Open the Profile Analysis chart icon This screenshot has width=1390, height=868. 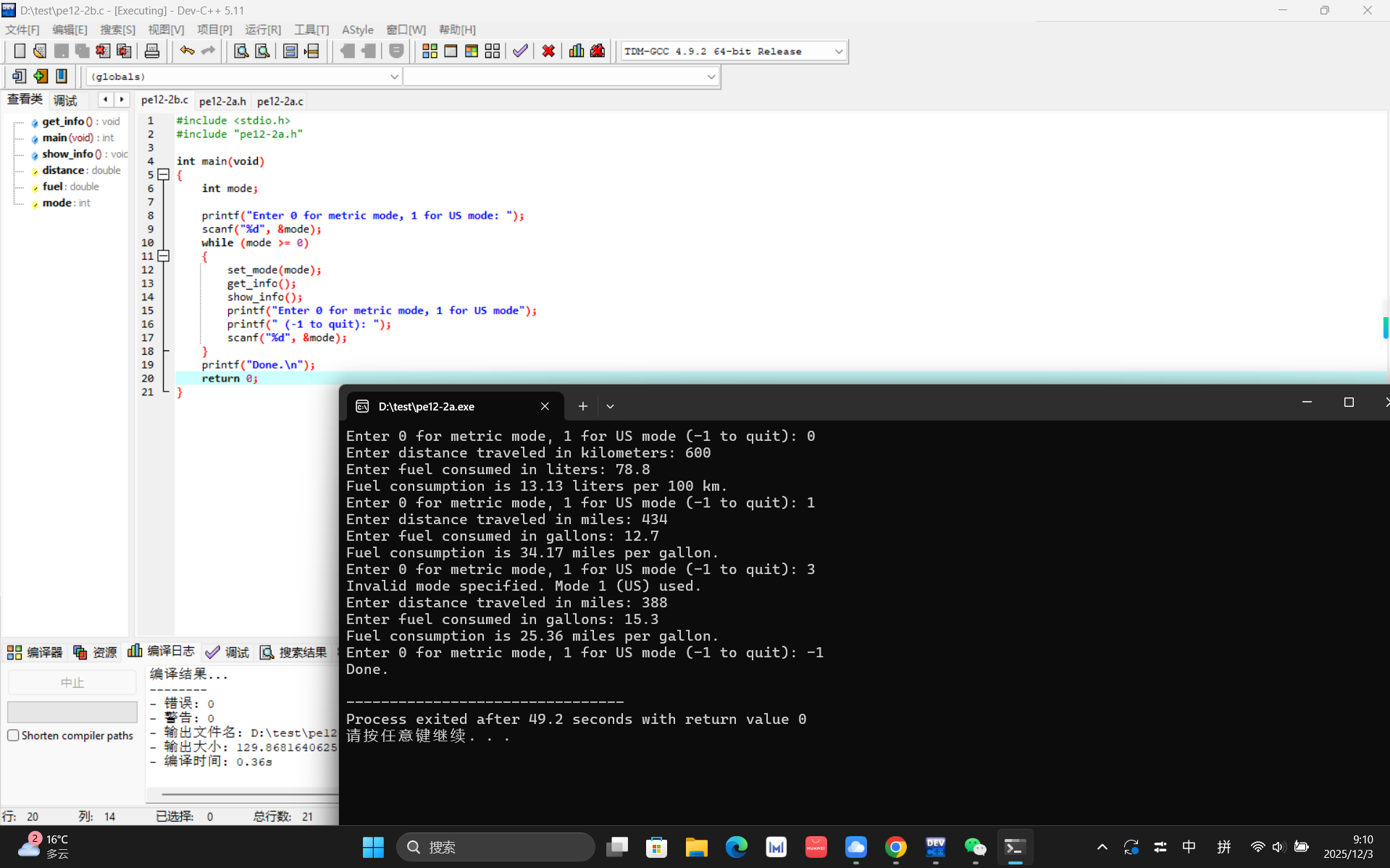point(577,51)
